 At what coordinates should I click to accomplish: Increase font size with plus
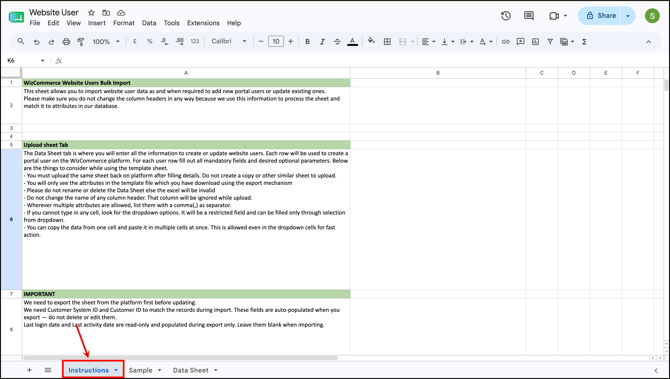[291, 41]
